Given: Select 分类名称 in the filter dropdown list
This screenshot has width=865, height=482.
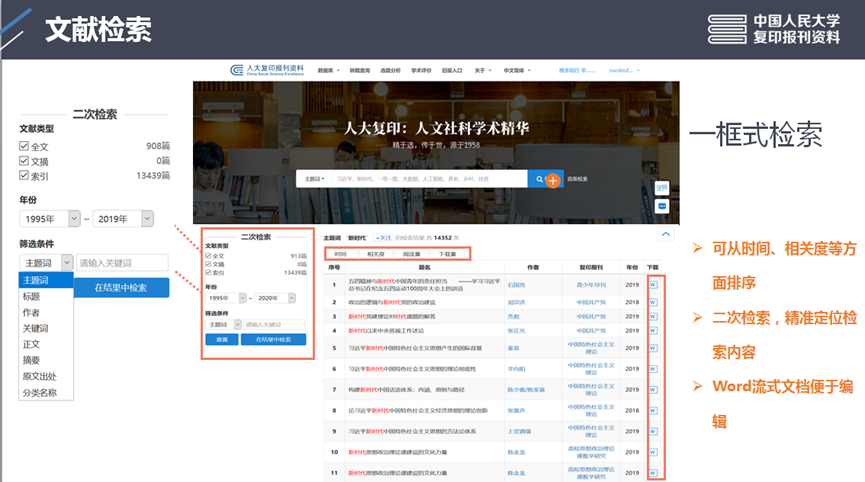Looking at the screenshot, I should (46, 392).
